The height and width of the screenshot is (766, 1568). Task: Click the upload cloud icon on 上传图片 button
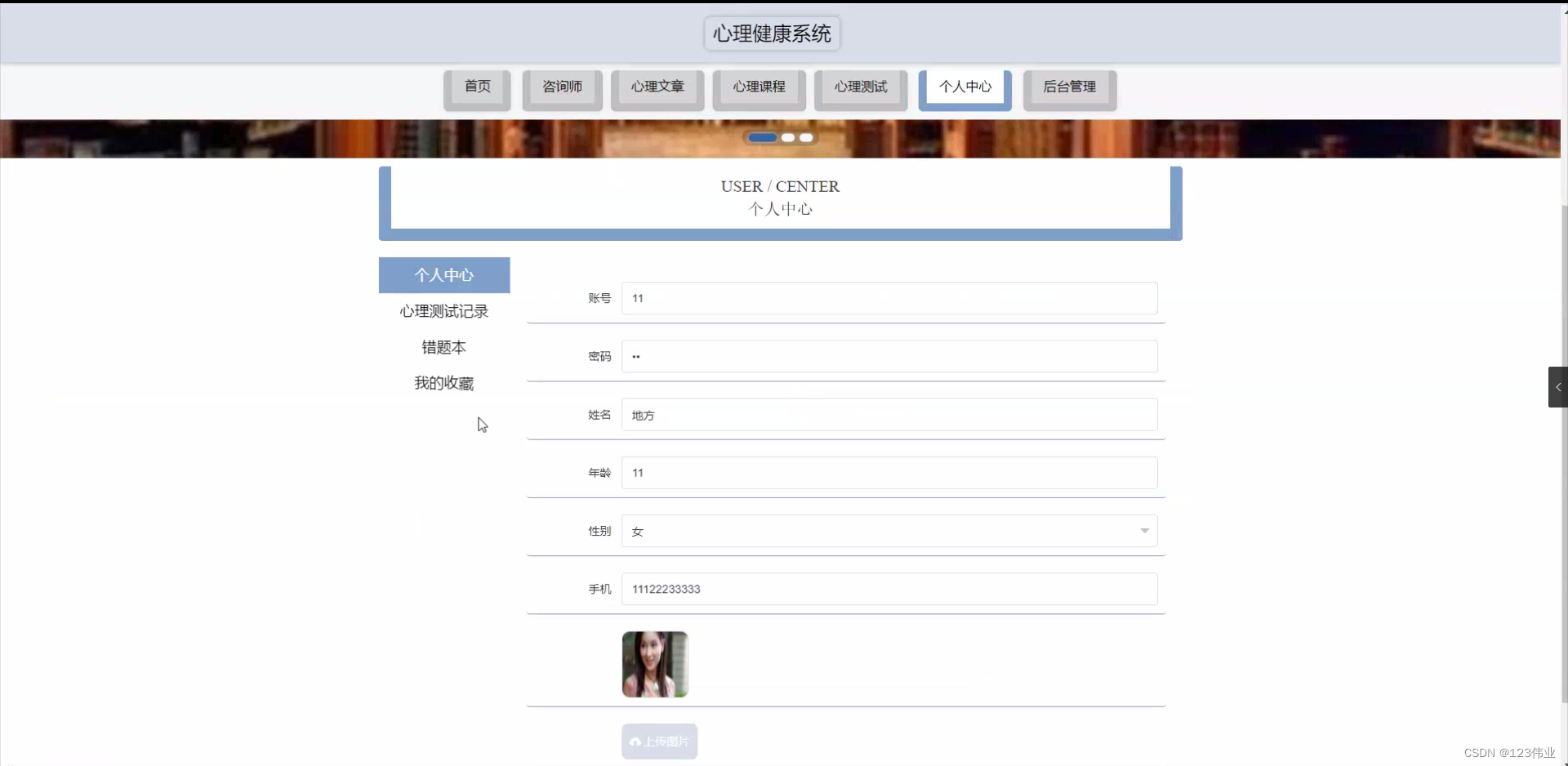(636, 742)
